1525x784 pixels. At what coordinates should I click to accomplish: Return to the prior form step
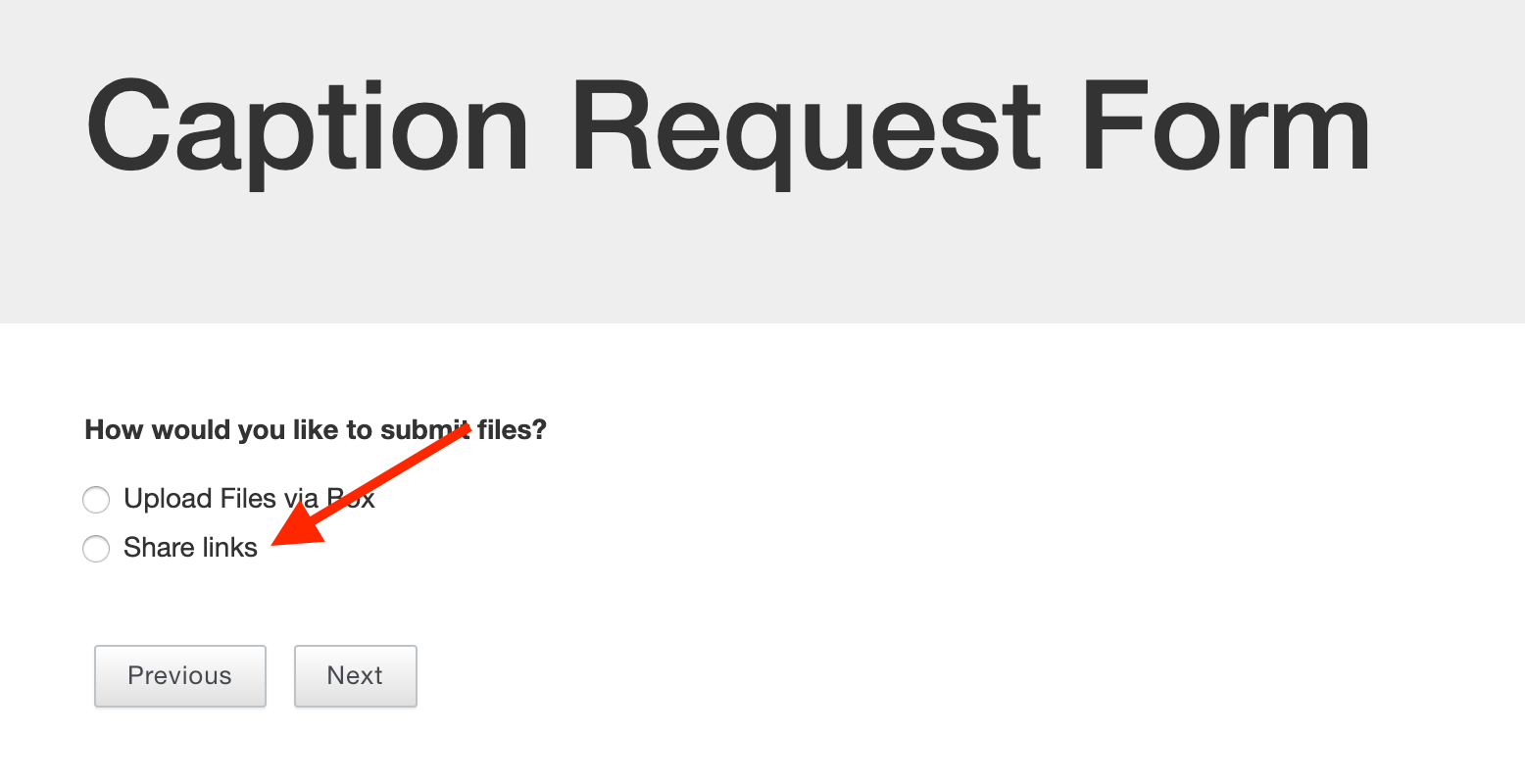click(x=179, y=676)
